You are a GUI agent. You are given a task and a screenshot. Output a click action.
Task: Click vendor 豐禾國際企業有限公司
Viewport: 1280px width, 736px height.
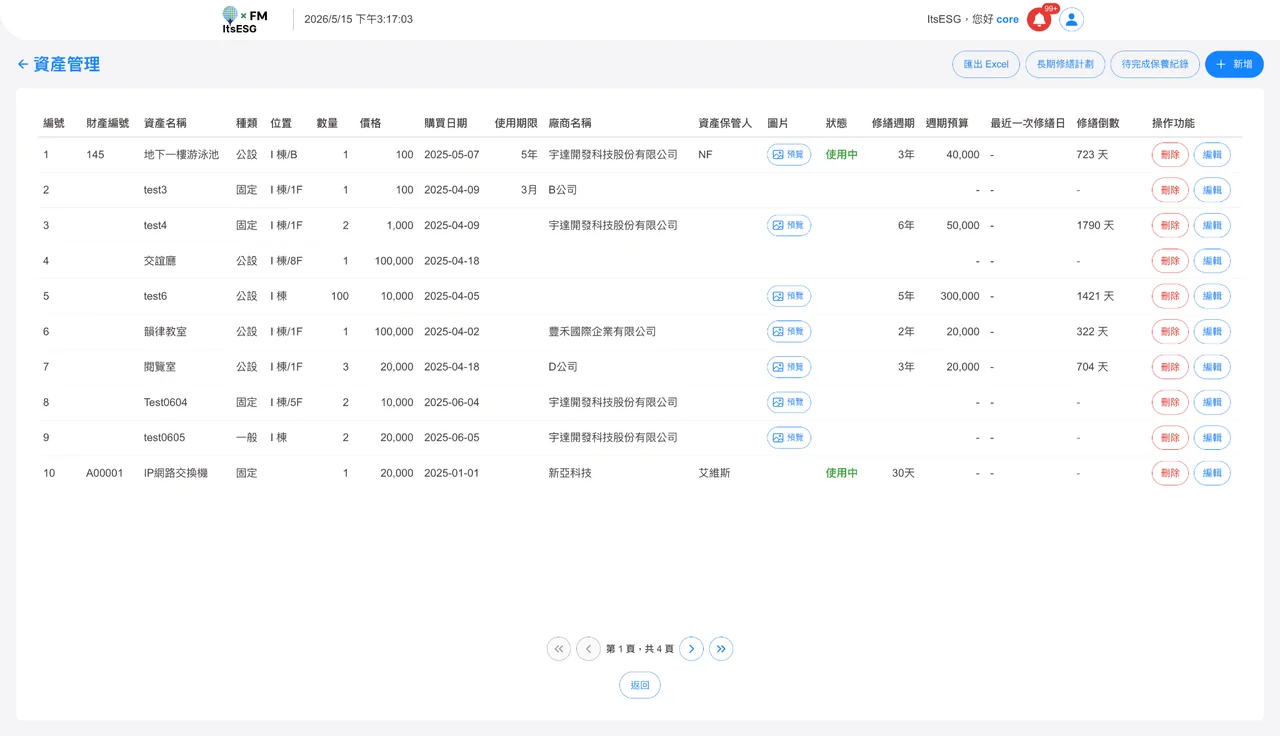pyautogui.click(x=603, y=332)
